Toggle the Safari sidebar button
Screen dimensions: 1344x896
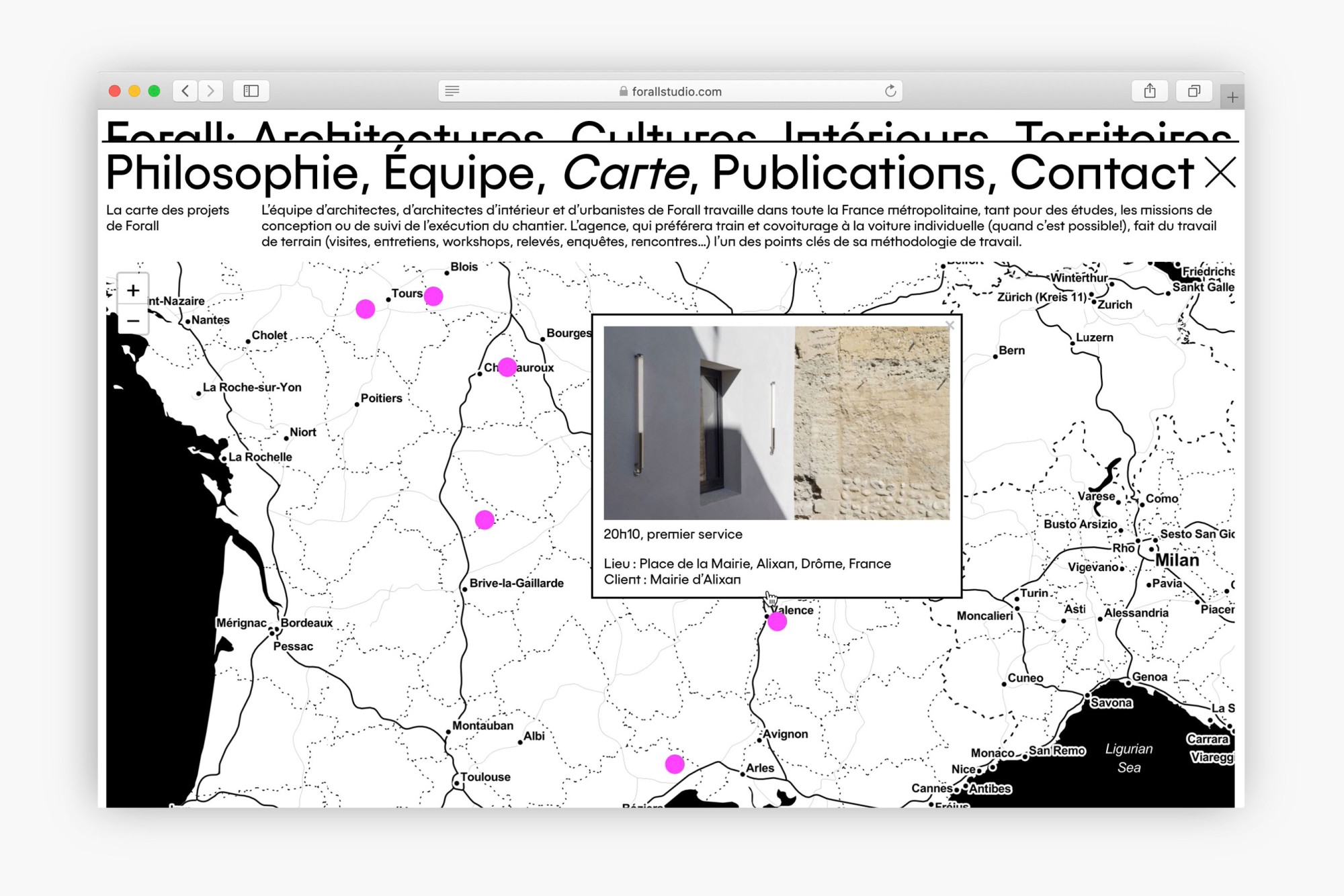pyautogui.click(x=251, y=91)
